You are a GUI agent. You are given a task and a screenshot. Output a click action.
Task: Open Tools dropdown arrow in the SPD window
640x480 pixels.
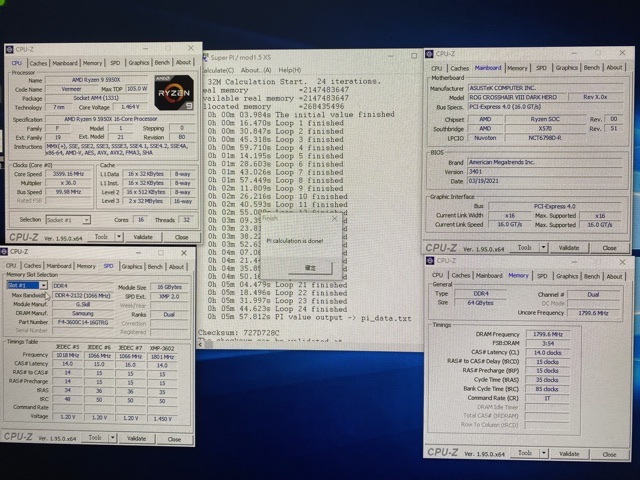(112, 438)
